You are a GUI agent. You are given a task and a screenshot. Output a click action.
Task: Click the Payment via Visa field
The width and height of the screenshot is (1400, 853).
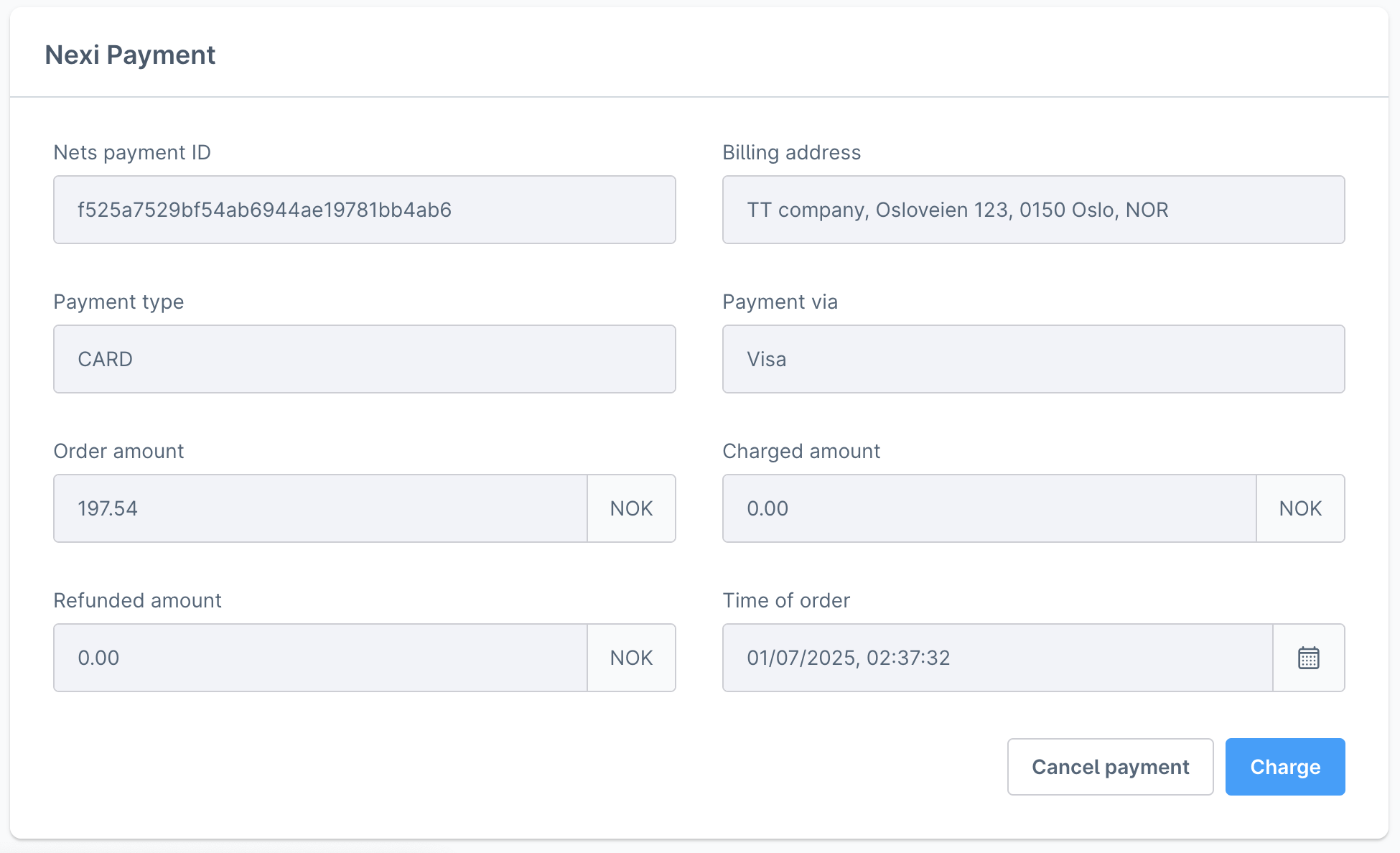click(x=1033, y=359)
